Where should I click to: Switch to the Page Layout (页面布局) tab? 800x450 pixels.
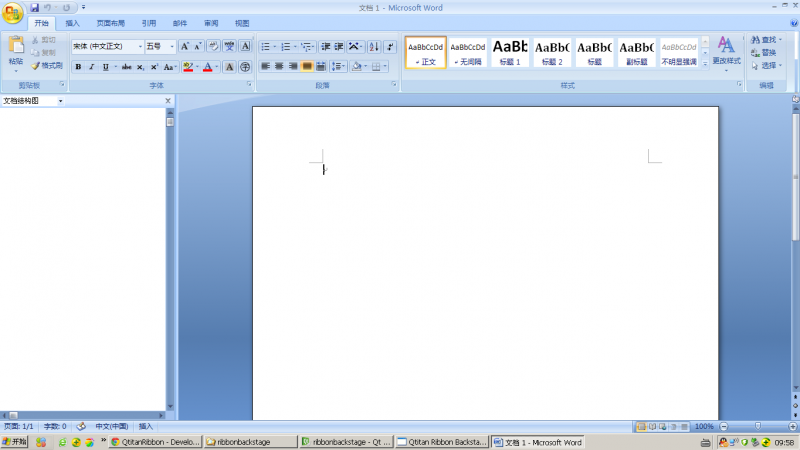pos(110,23)
